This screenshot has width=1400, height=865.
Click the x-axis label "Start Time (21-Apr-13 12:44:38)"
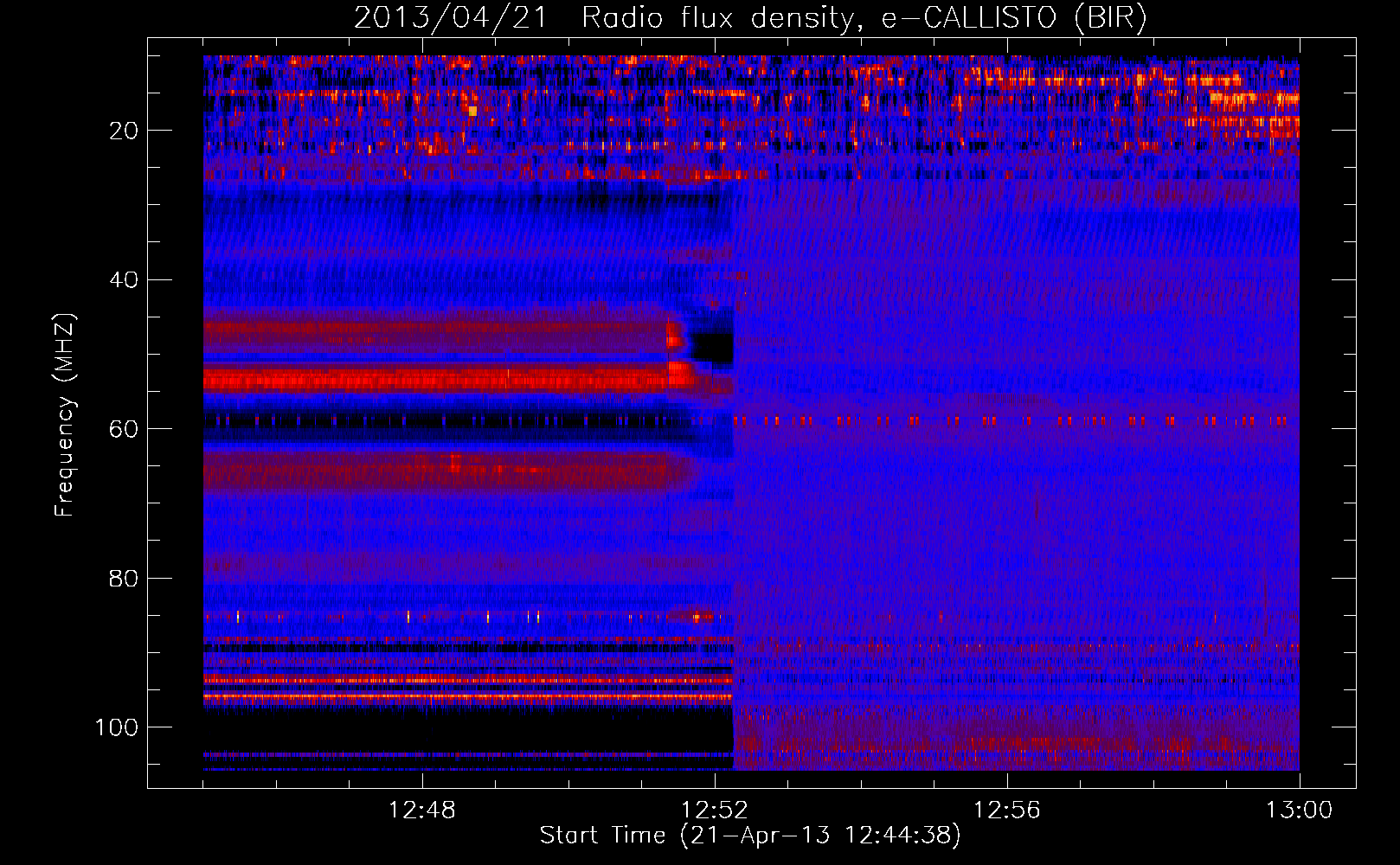tap(750, 836)
